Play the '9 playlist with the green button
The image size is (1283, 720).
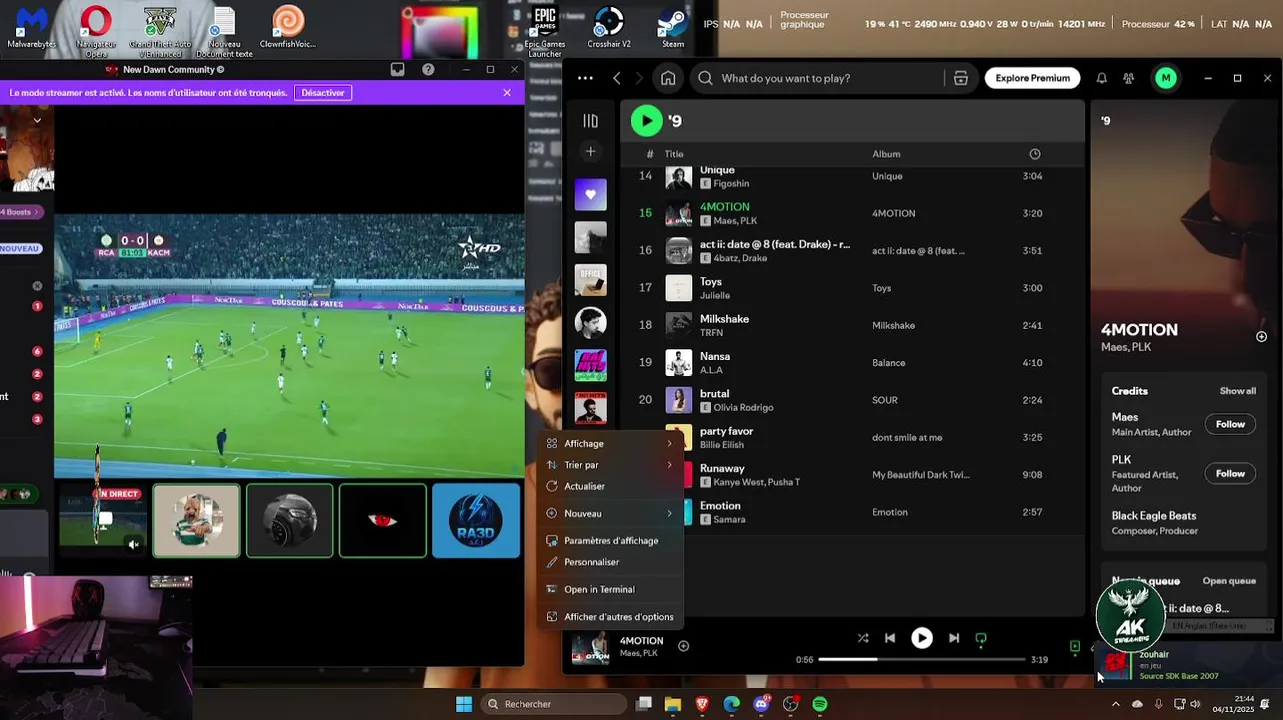[646, 121]
